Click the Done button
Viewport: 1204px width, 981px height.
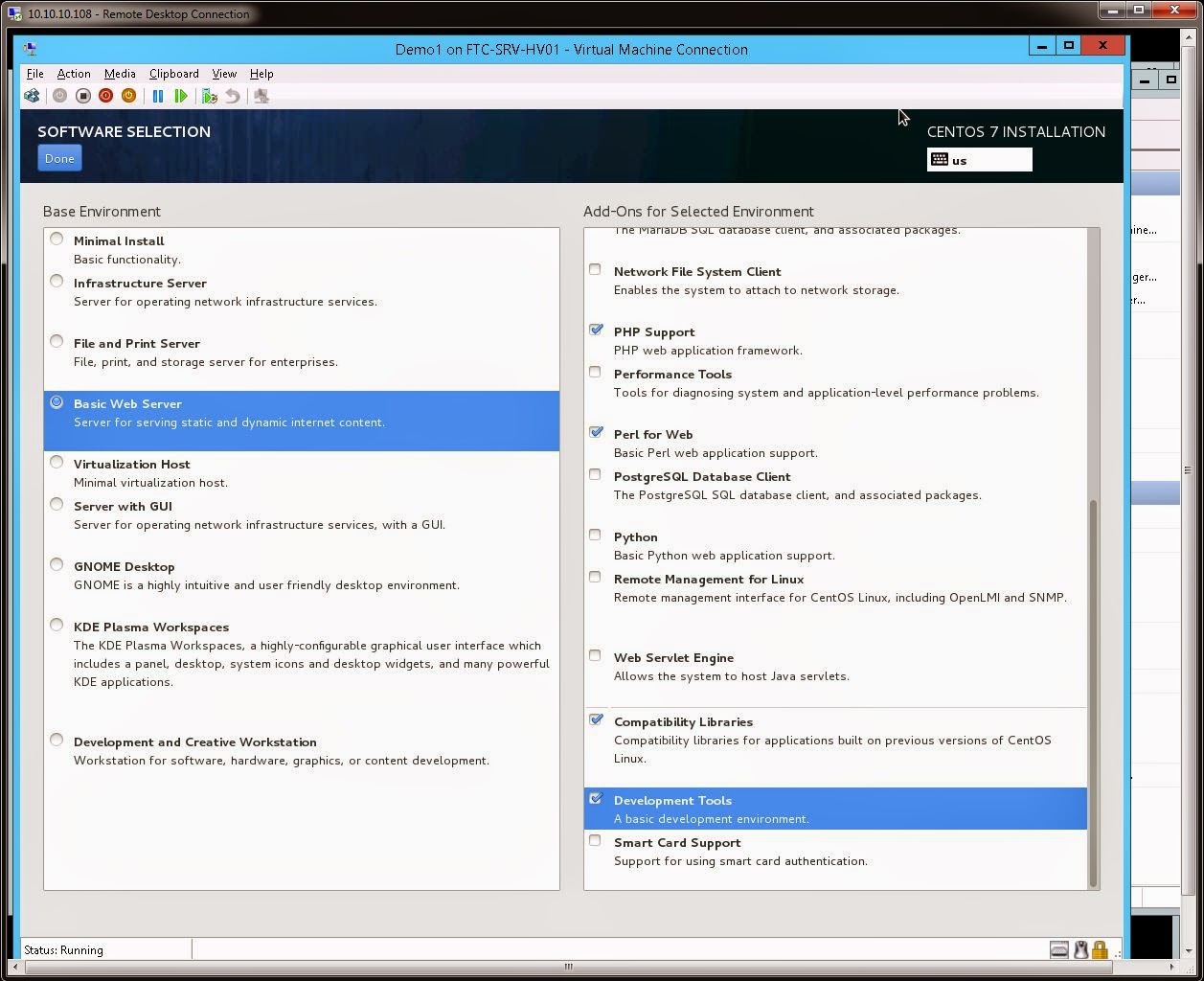click(59, 158)
